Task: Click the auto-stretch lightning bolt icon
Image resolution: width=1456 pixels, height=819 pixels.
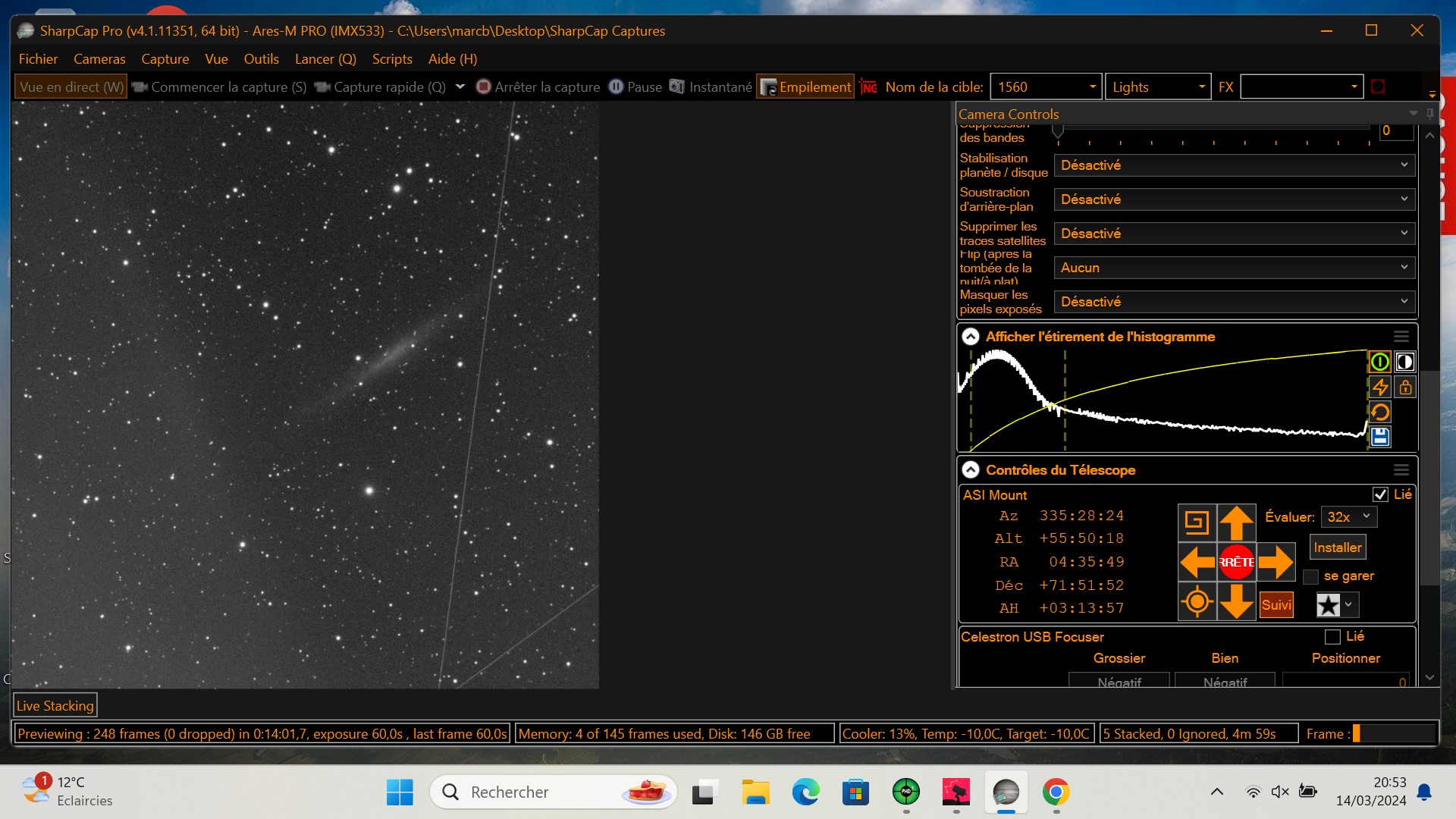Action: pos(1379,387)
